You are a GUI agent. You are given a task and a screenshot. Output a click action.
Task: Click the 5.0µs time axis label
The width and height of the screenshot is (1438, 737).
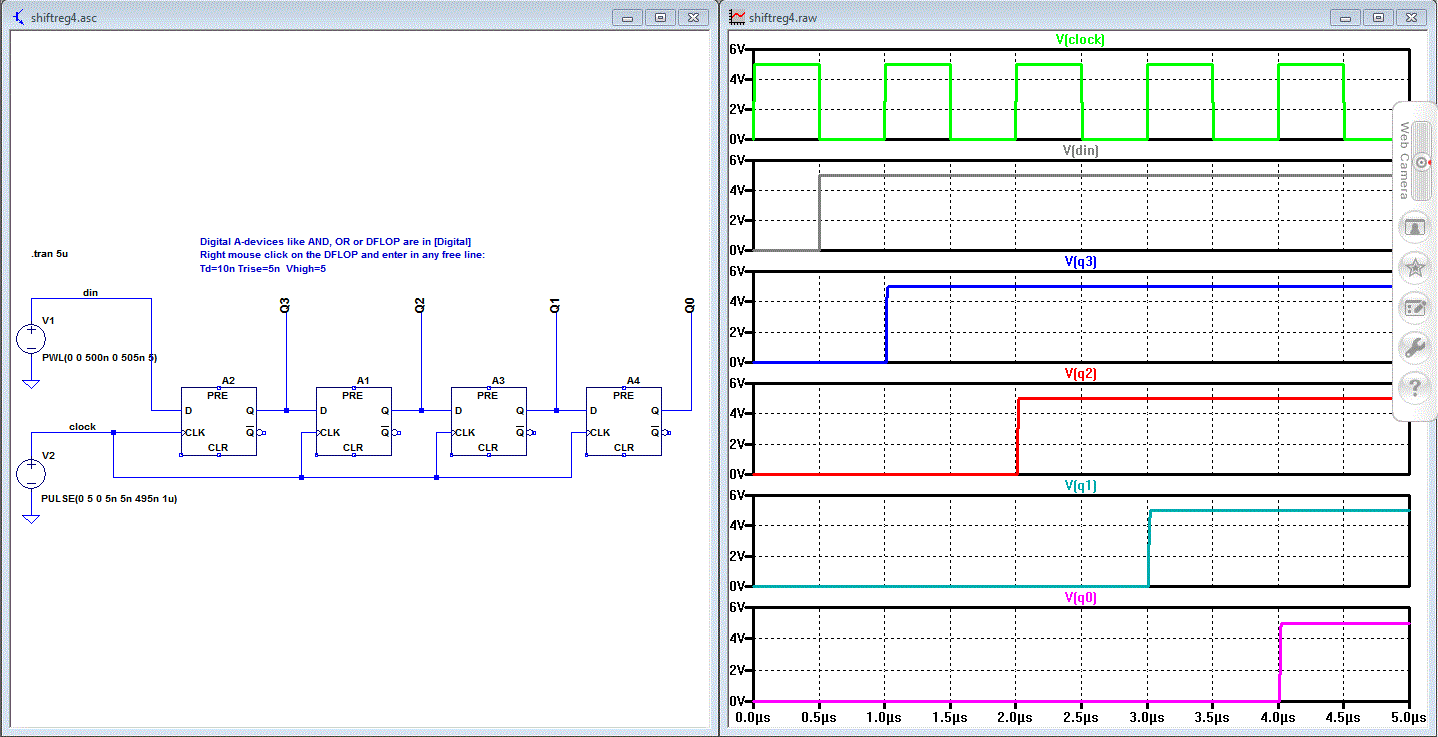click(1408, 717)
